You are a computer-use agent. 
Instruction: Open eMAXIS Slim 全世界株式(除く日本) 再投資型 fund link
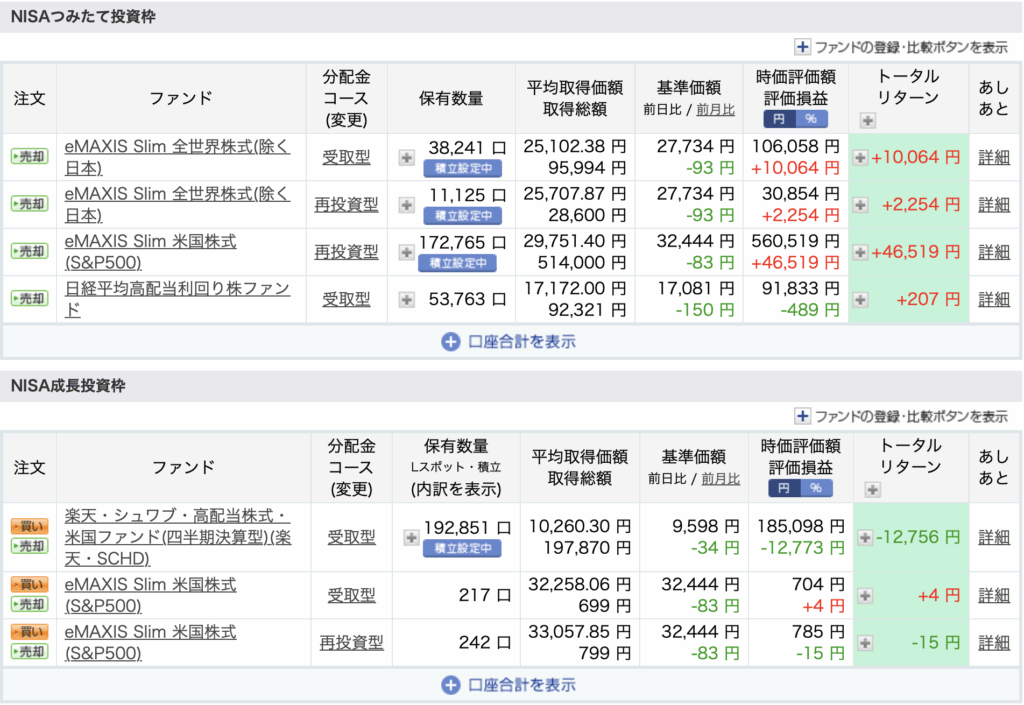coord(177,205)
